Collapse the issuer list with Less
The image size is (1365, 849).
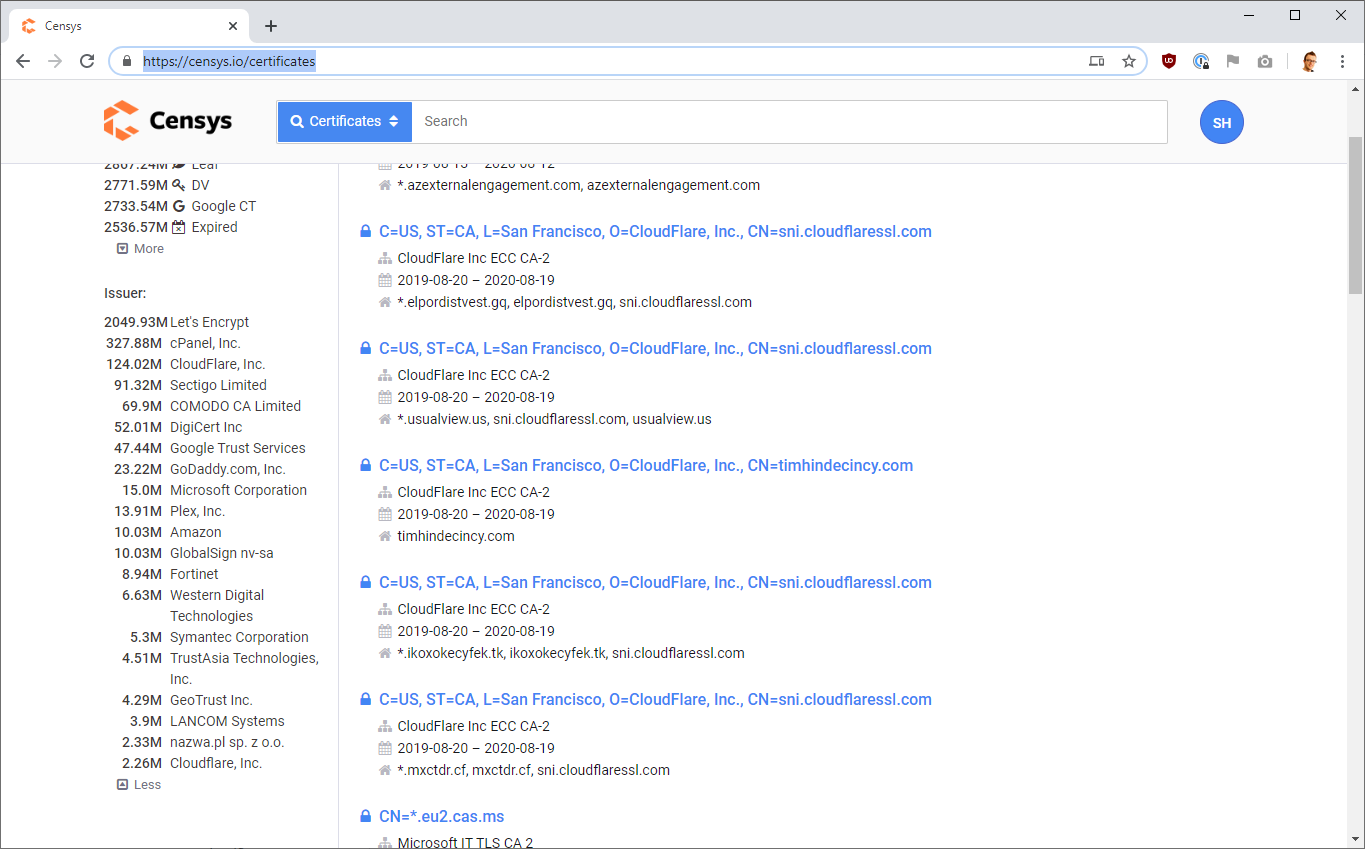[139, 784]
